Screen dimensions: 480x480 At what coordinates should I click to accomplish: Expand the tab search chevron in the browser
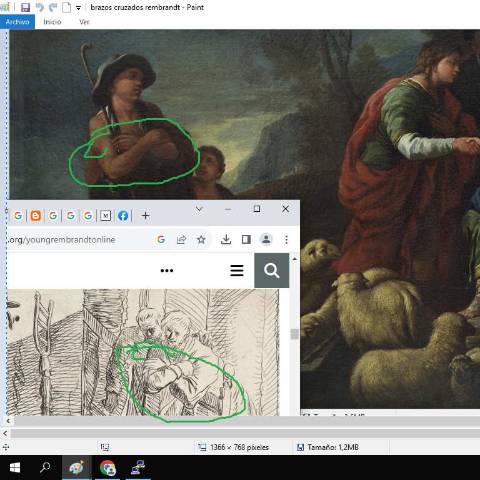[199, 209]
